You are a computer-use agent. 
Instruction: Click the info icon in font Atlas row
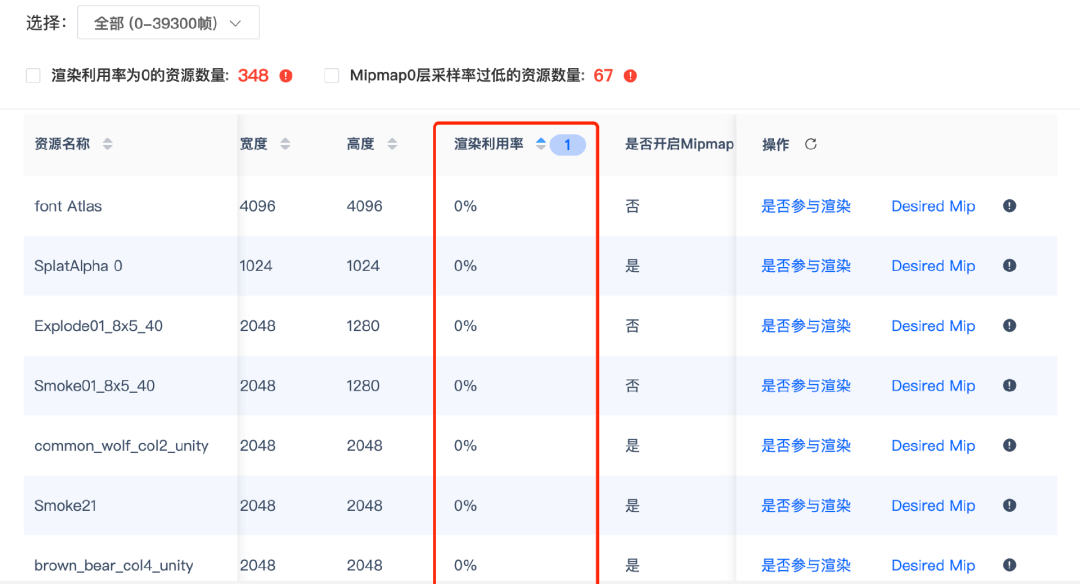[x=1009, y=206]
